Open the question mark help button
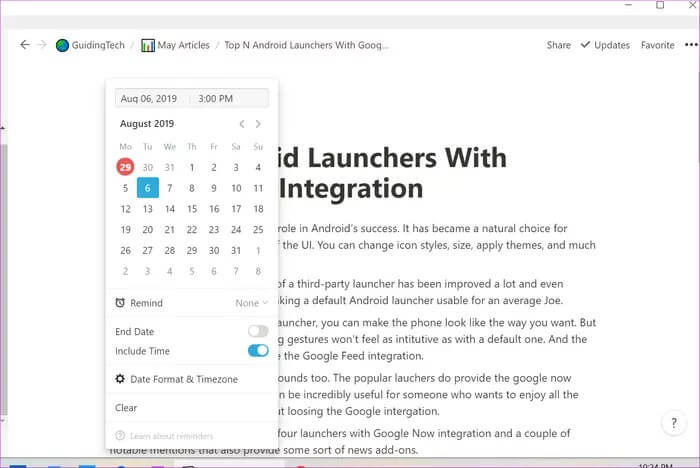This screenshot has height=468, width=700. [674, 422]
